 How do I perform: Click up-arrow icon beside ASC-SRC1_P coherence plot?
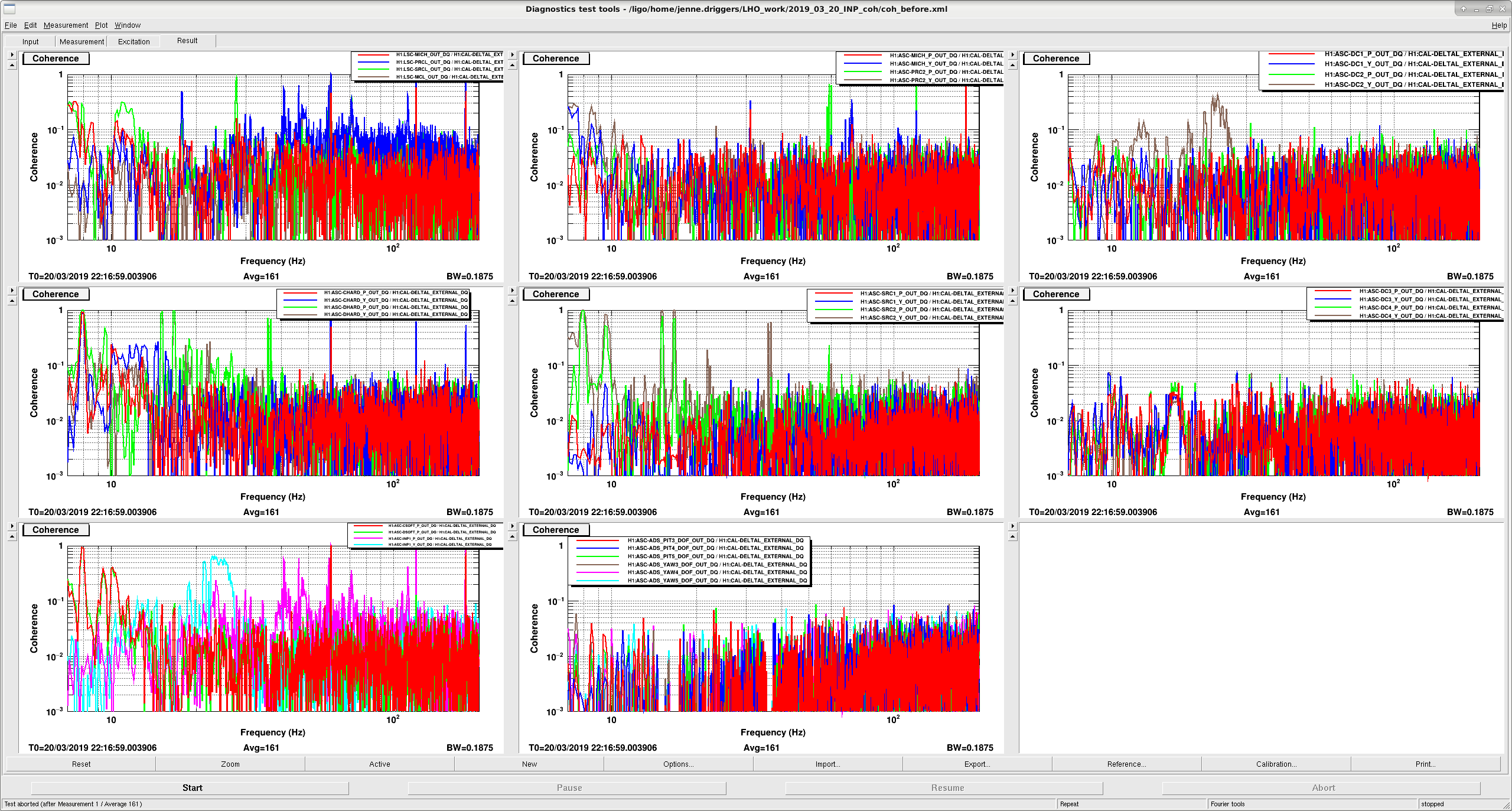pos(512,301)
